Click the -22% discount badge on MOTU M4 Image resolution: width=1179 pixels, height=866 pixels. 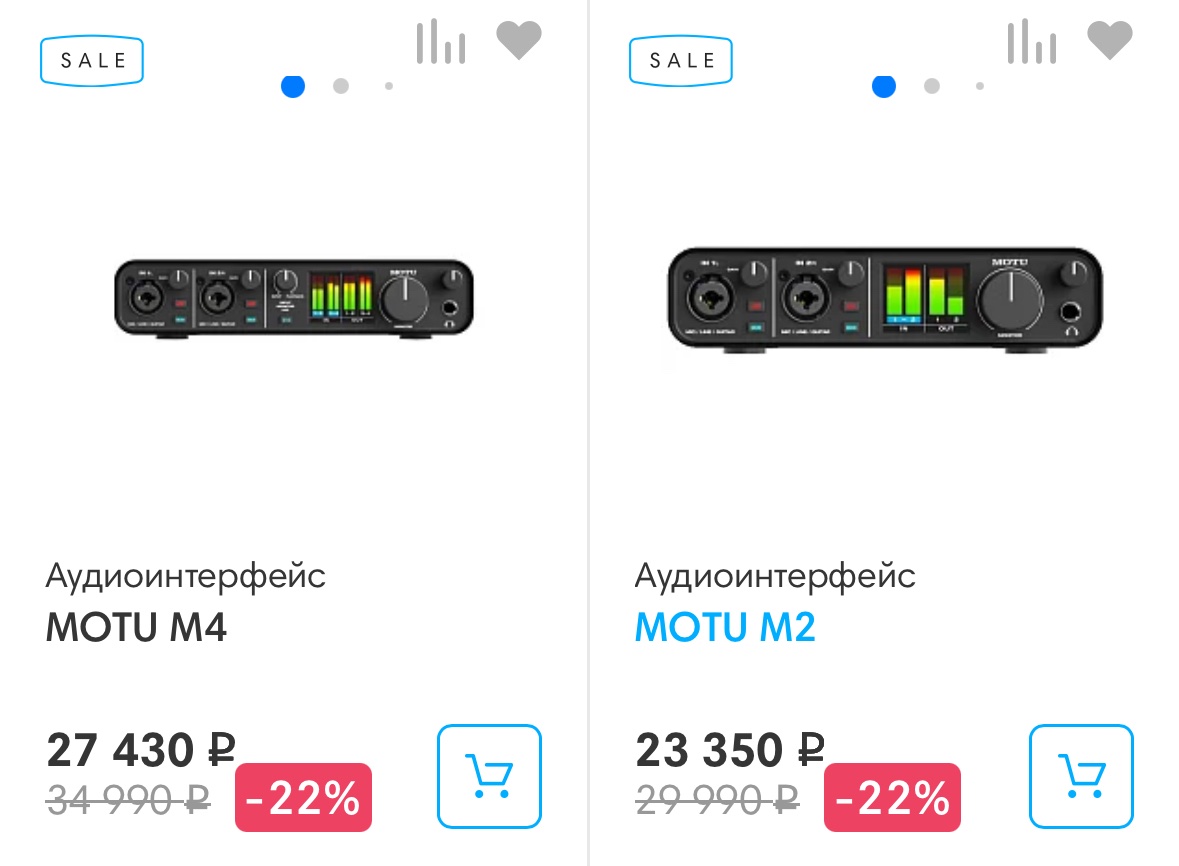pos(303,797)
